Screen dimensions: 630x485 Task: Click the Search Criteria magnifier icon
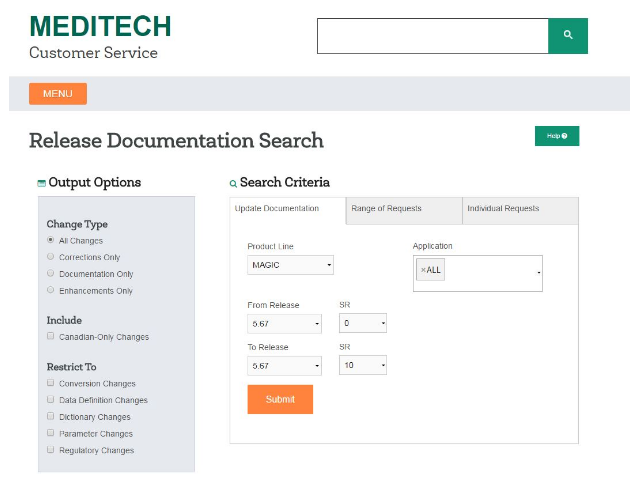233,184
